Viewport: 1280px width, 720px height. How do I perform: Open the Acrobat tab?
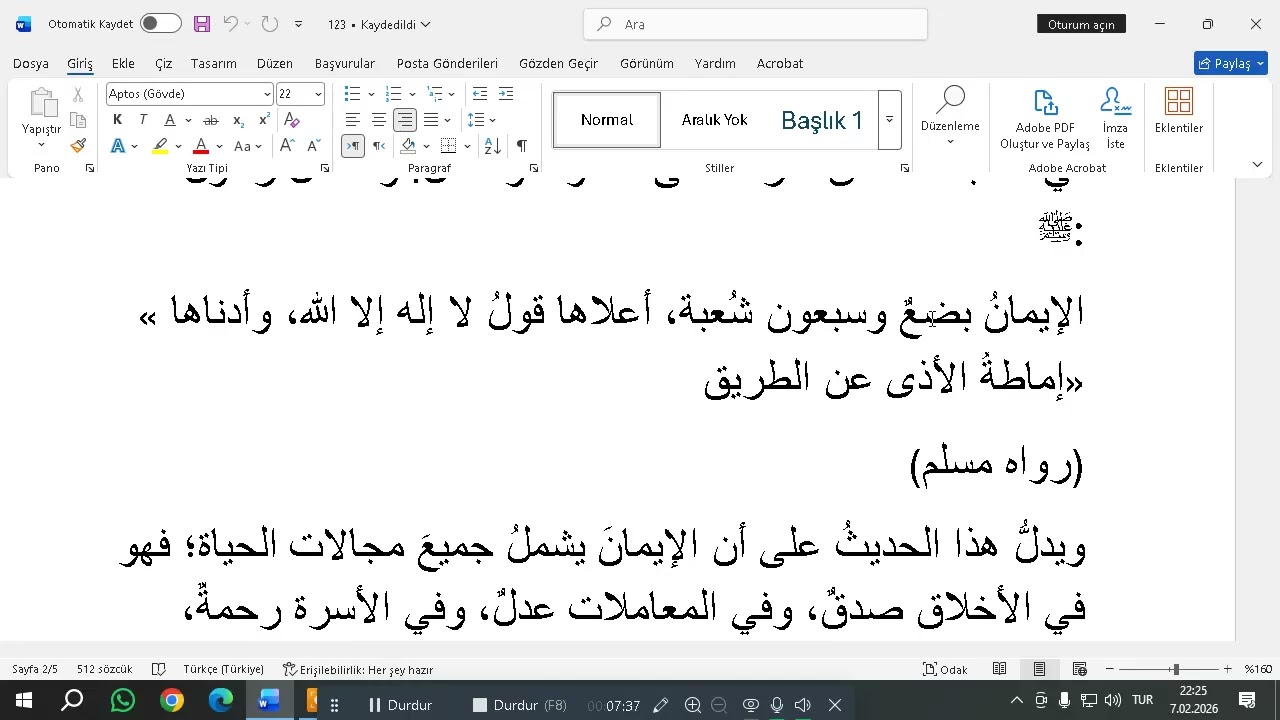click(x=780, y=63)
